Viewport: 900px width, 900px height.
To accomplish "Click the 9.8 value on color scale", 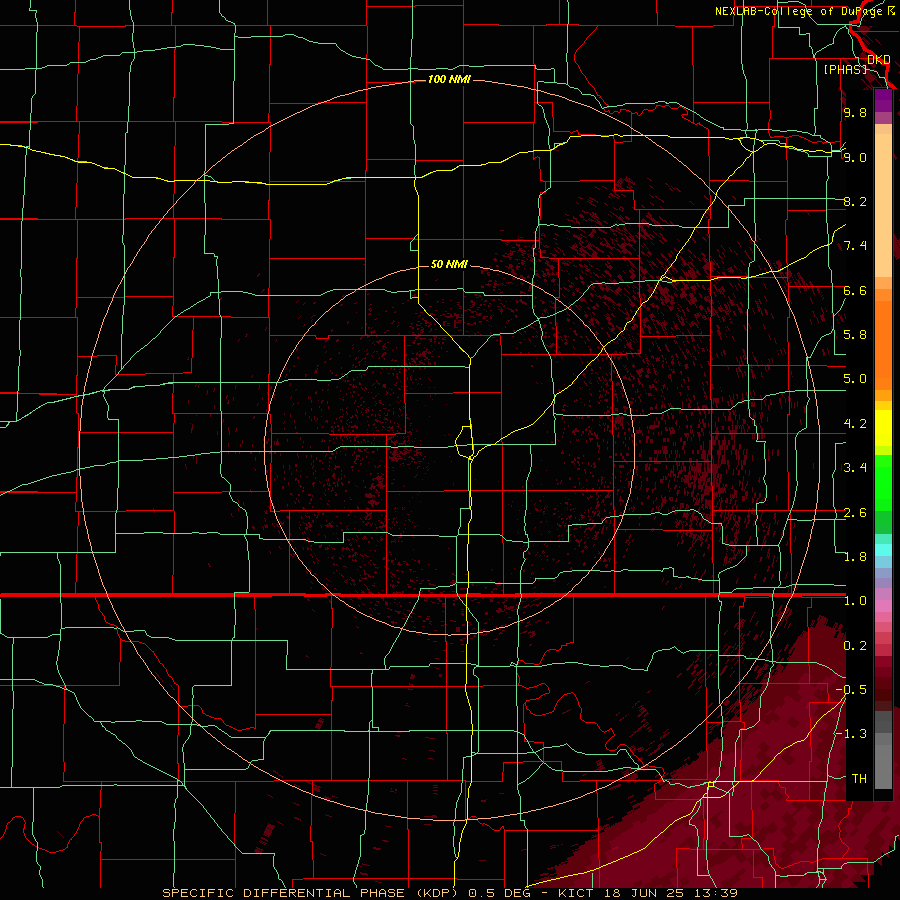I will 855,112.
